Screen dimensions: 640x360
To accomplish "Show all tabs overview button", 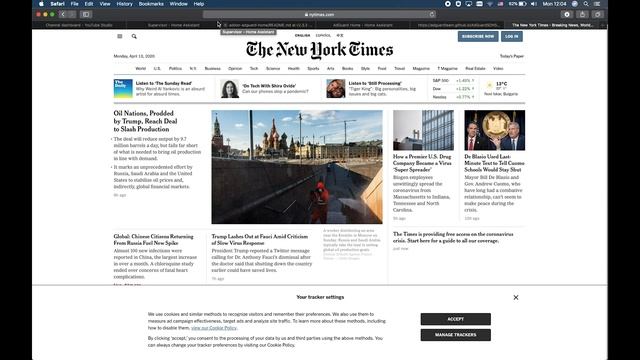I will click(x=598, y=14).
